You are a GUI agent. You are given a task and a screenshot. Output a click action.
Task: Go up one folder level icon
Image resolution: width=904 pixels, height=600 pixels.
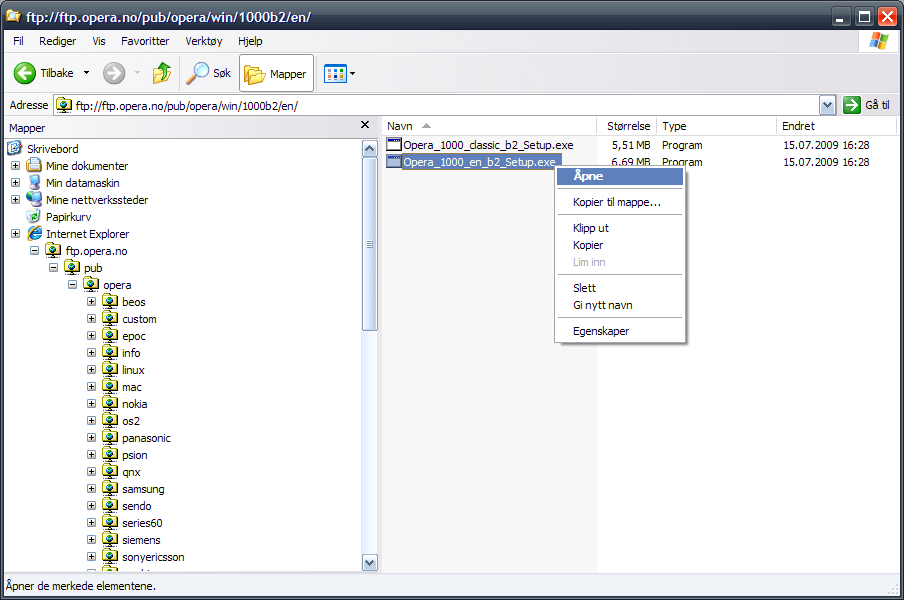click(162, 73)
